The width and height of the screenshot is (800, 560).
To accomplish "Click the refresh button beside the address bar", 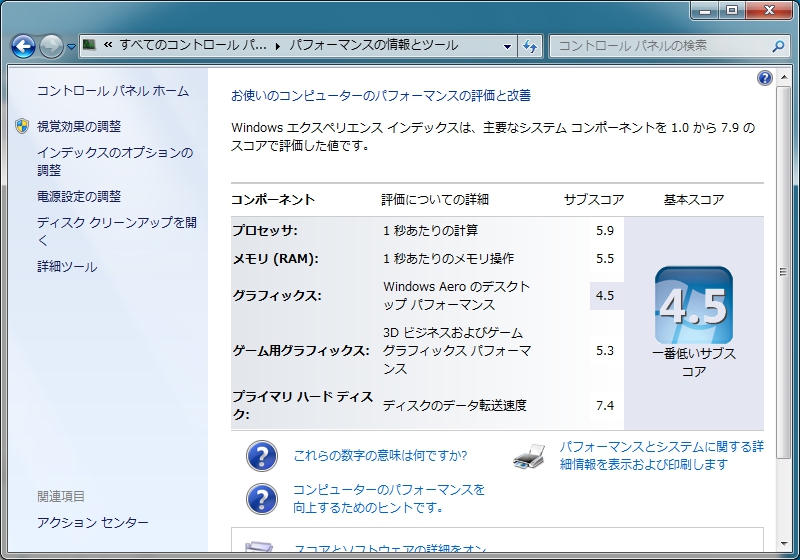I will 530,46.
